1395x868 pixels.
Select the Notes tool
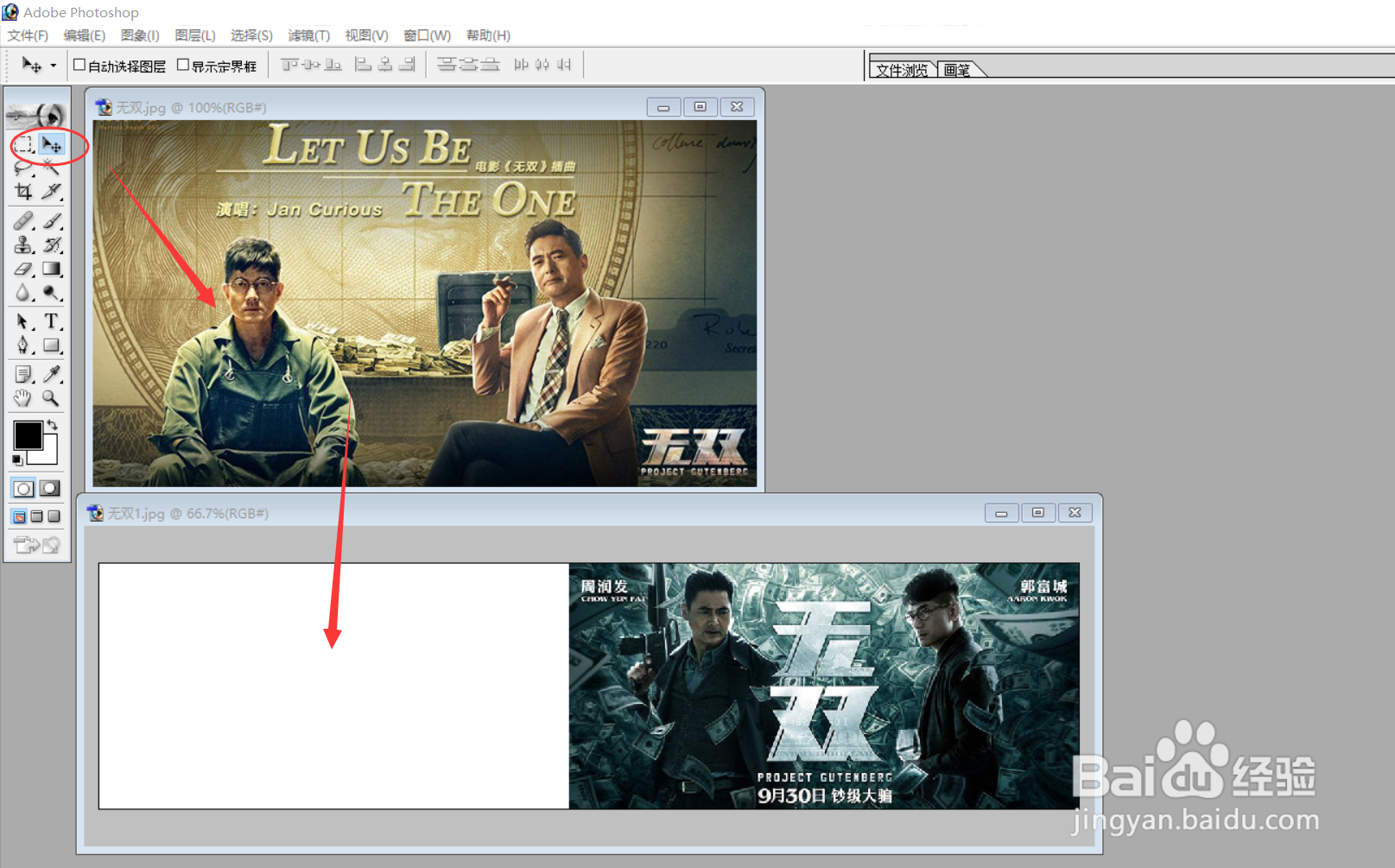(x=23, y=374)
